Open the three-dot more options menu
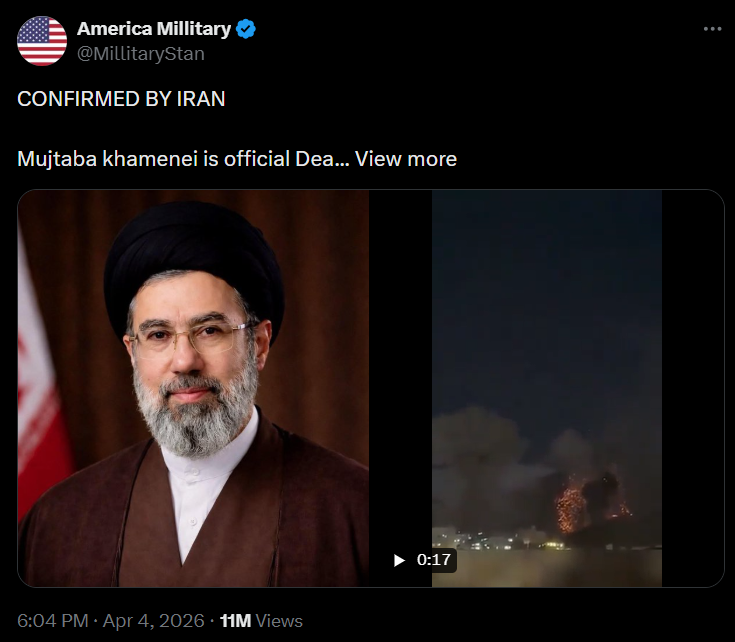Screen dimensions: 735x642 tap(712, 30)
